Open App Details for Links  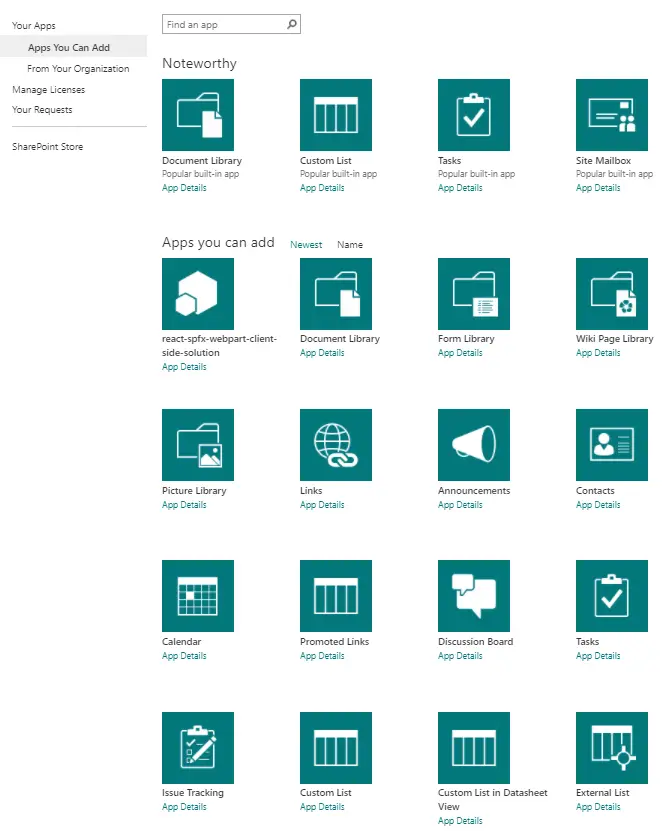click(x=322, y=505)
